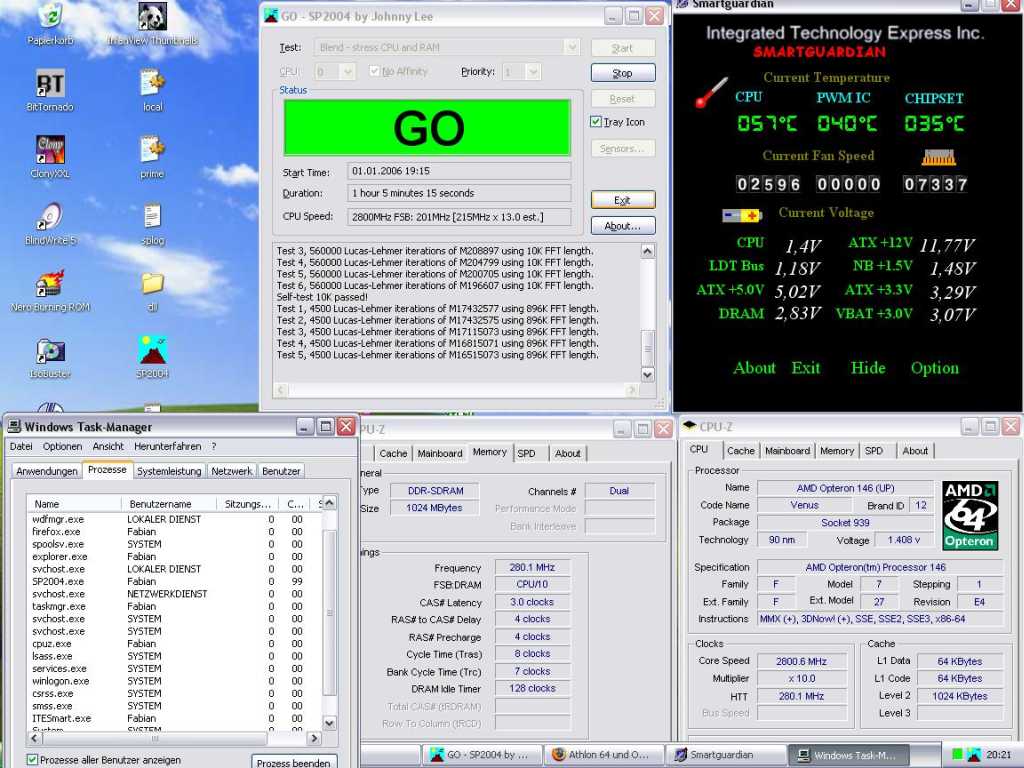Open the Optionen menu in Task-Manager
1024x768 pixels.
pos(63,446)
